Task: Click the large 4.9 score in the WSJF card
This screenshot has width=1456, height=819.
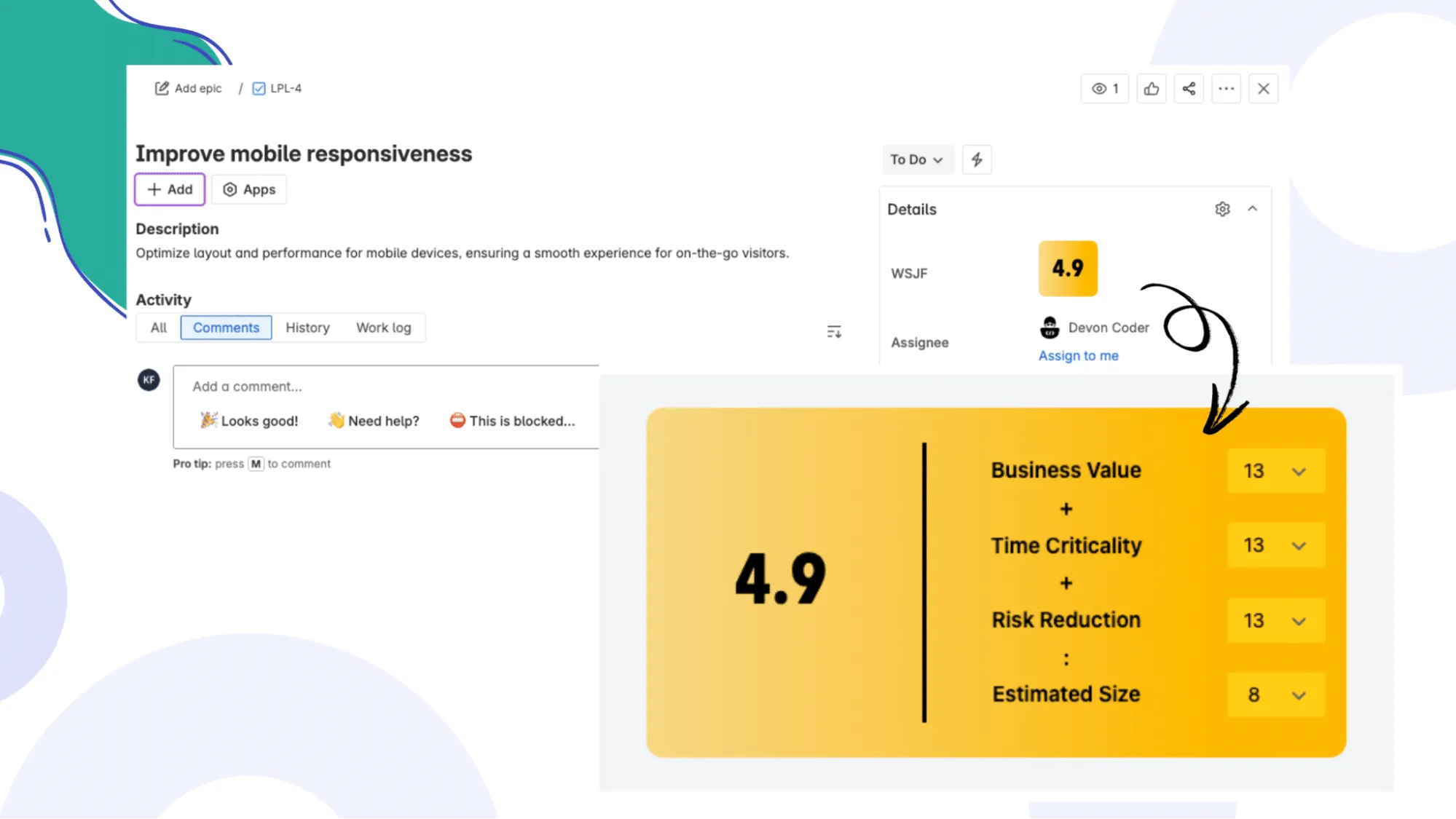Action: (780, 579)
